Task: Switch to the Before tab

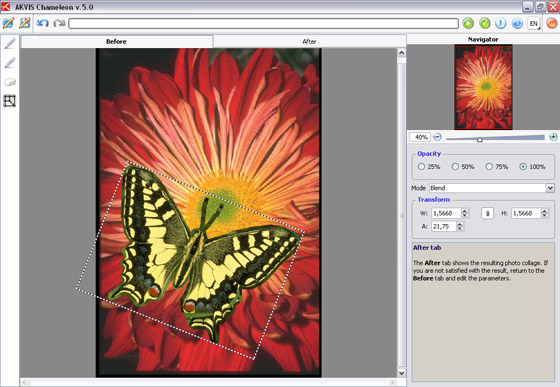Action: (x=117, y=41)
